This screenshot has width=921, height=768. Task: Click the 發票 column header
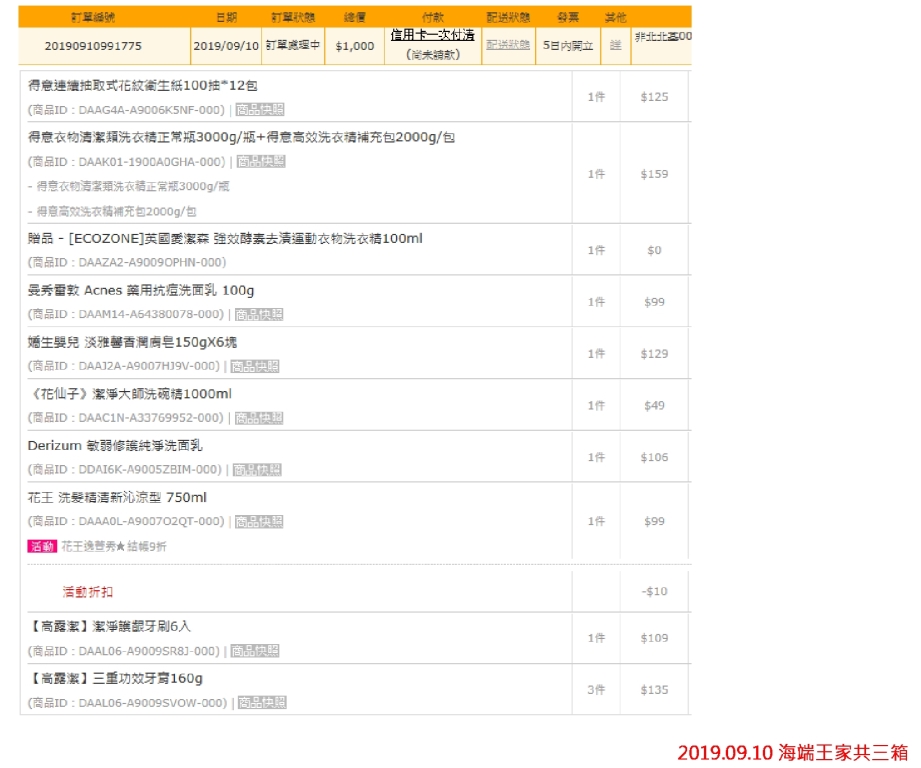(x=568, y=17)
